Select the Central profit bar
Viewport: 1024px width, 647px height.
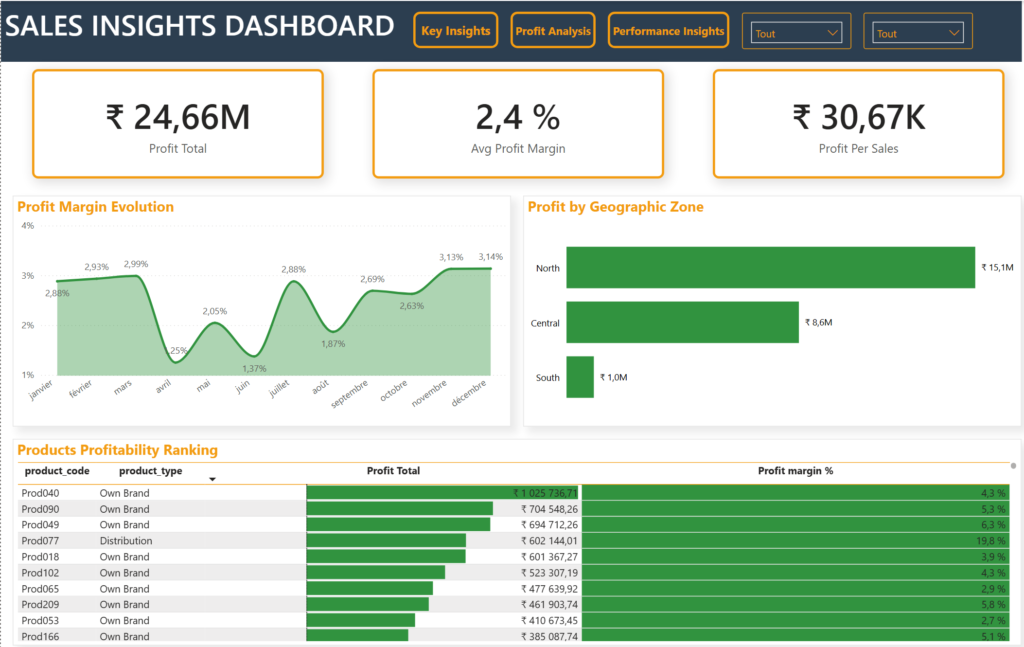click(682, 323)
